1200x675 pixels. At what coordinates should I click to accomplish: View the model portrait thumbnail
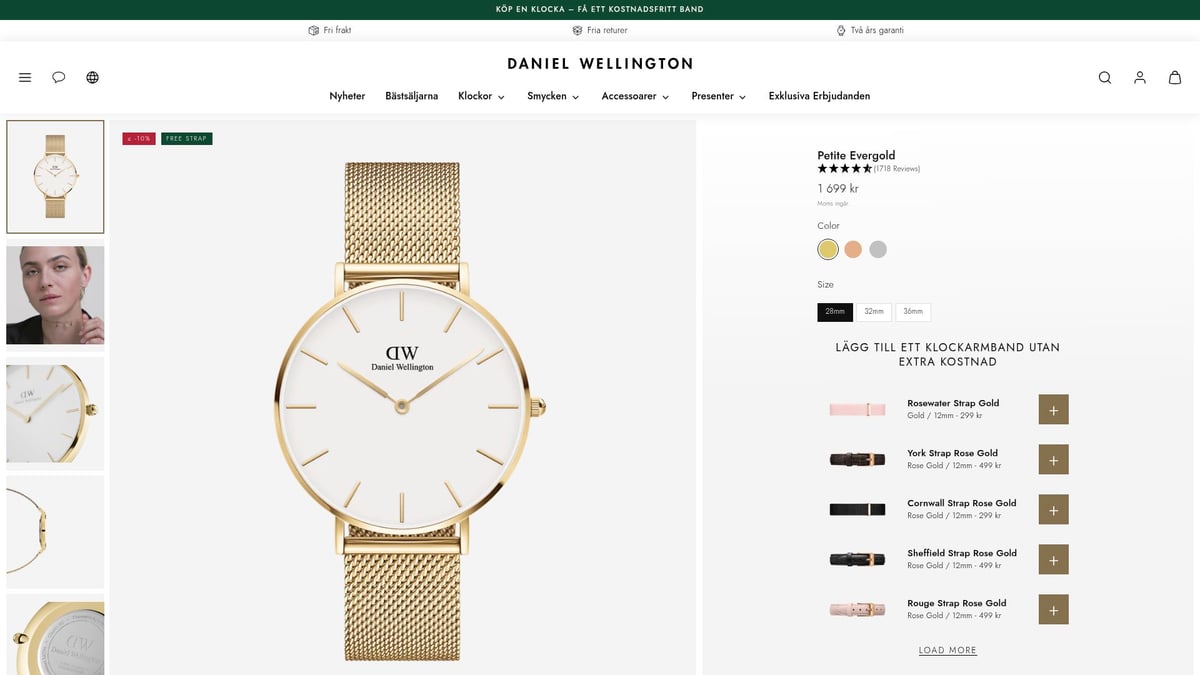tap(55, 295)
